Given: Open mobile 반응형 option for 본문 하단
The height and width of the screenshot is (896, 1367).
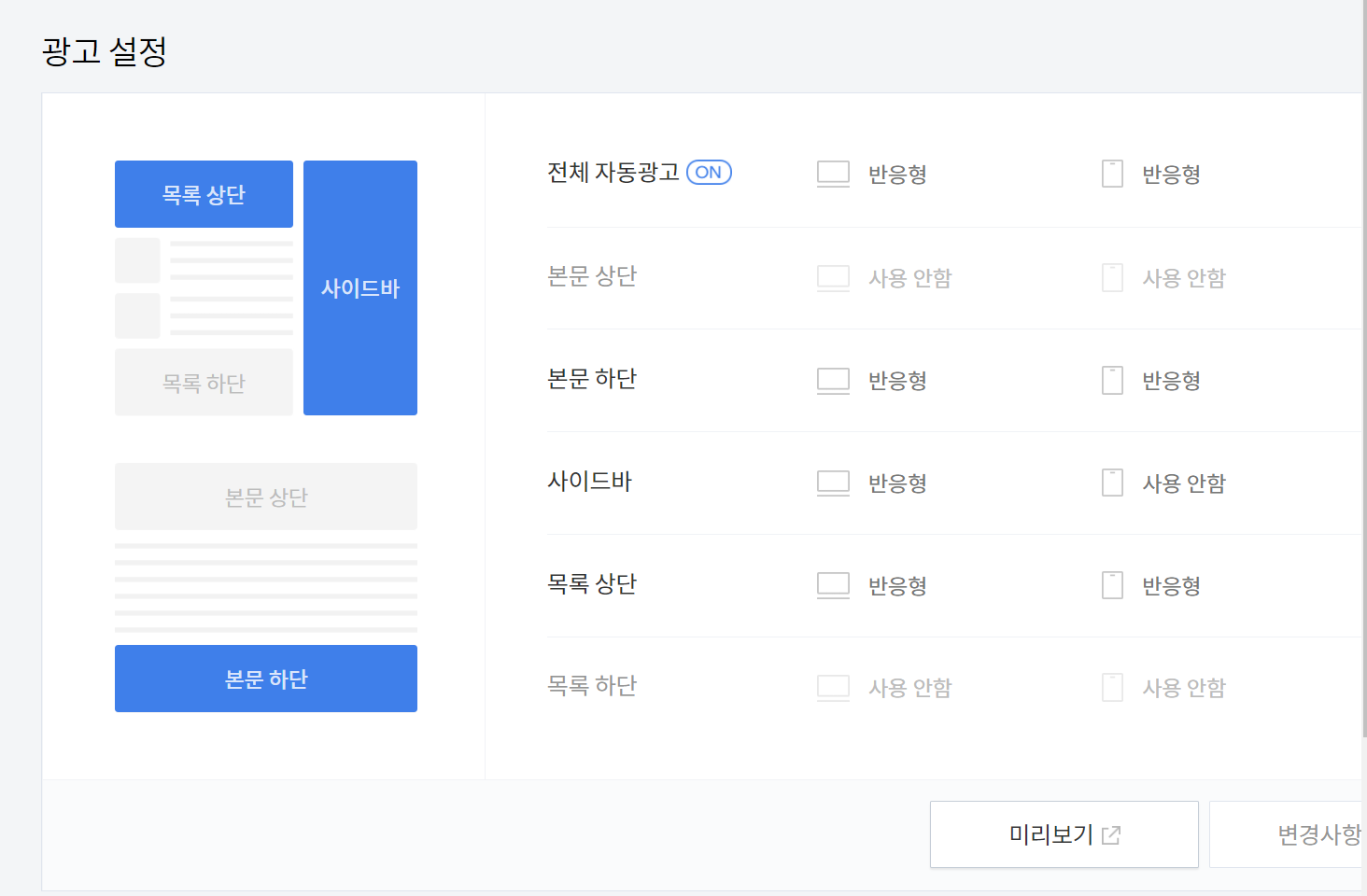Looking at the screenshot, I should point(1171,381).
